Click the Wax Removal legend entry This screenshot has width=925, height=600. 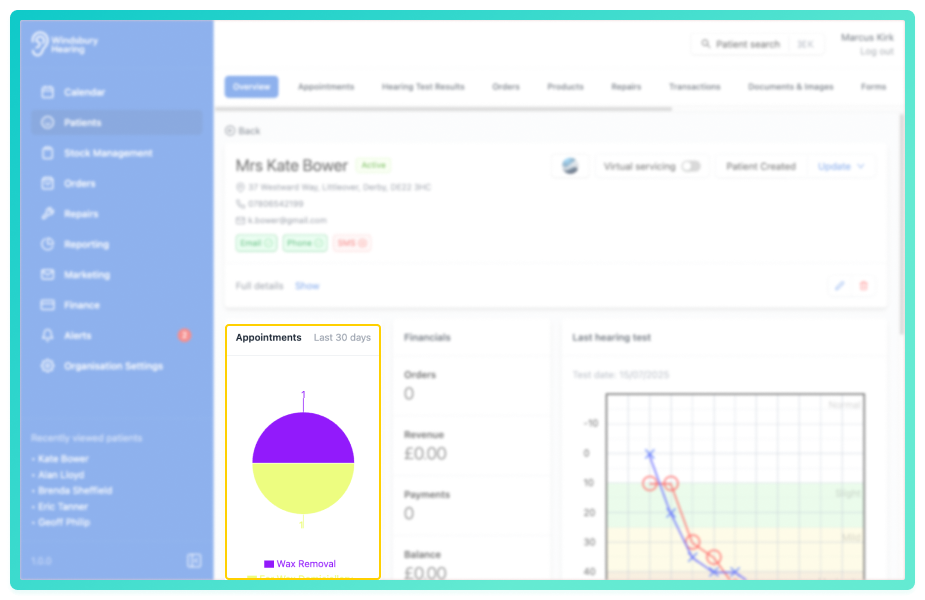(300, 564)
